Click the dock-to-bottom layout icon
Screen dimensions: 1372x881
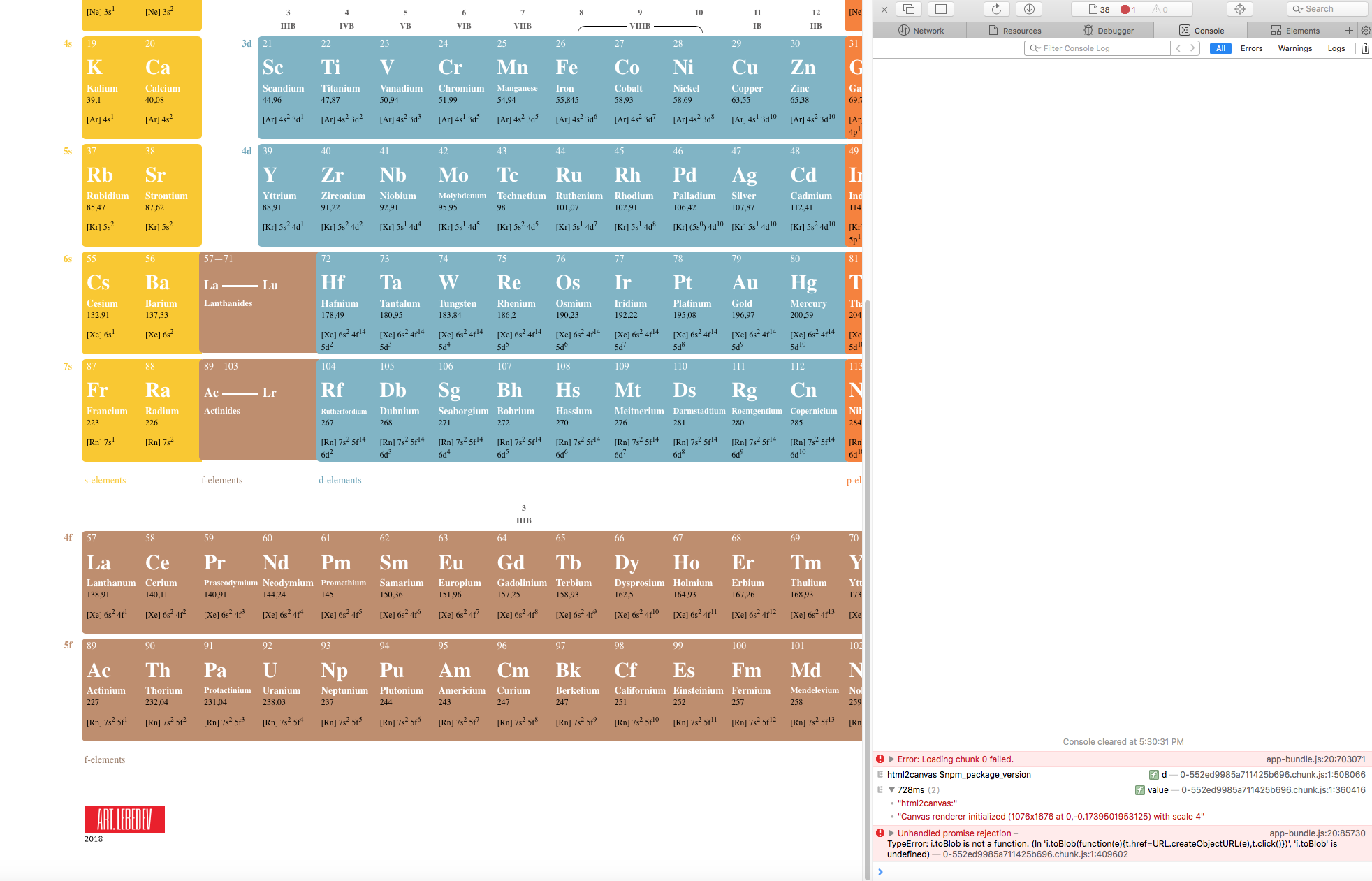(941, 9)
